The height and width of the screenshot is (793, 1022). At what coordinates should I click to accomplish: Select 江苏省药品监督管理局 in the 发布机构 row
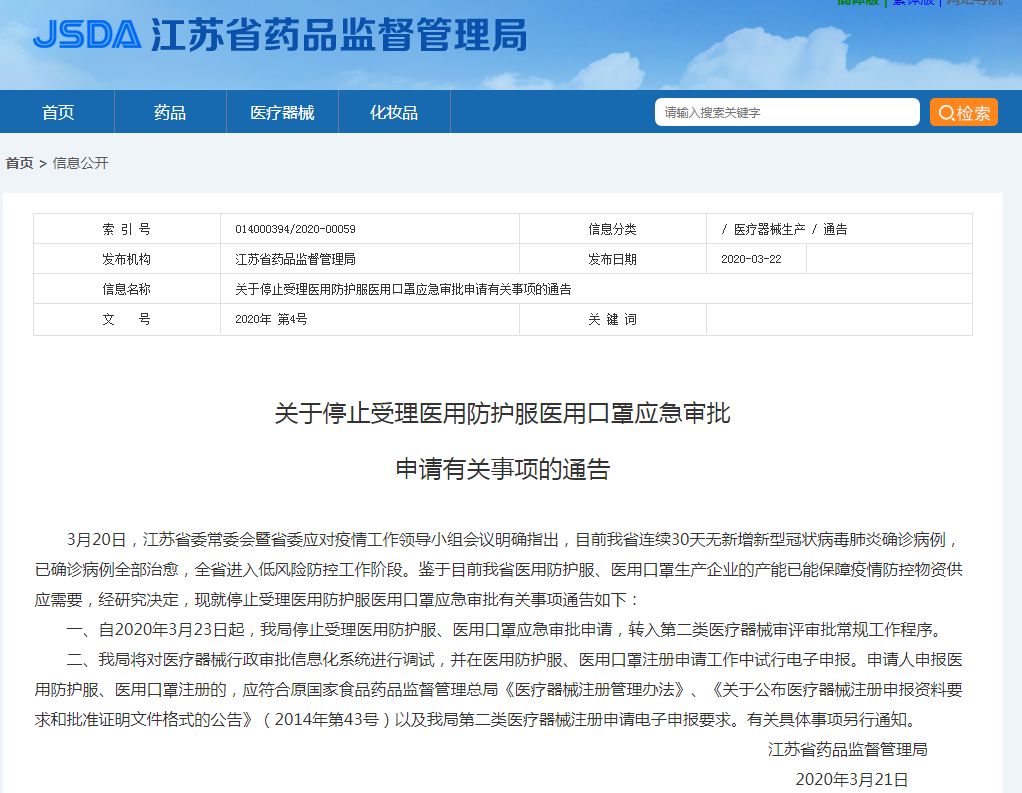point(295,259)
